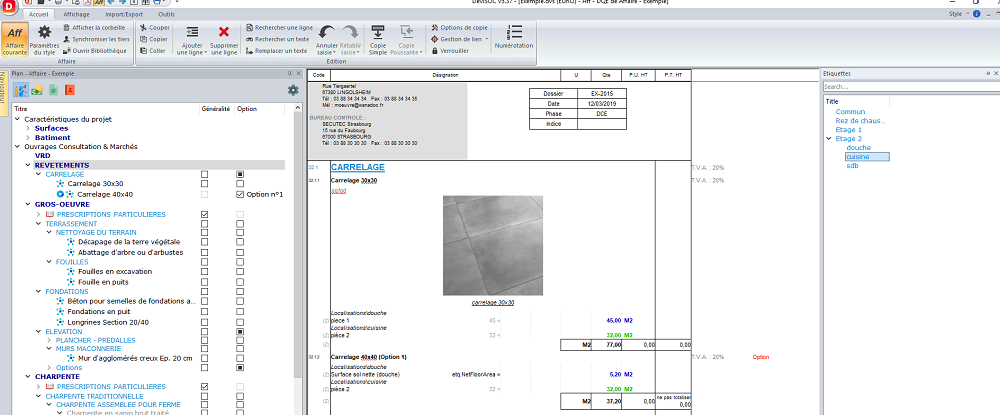Select Rez de chaus.. label
Viewport: 1000px width, 415px height.
click(x=860, y=120)
